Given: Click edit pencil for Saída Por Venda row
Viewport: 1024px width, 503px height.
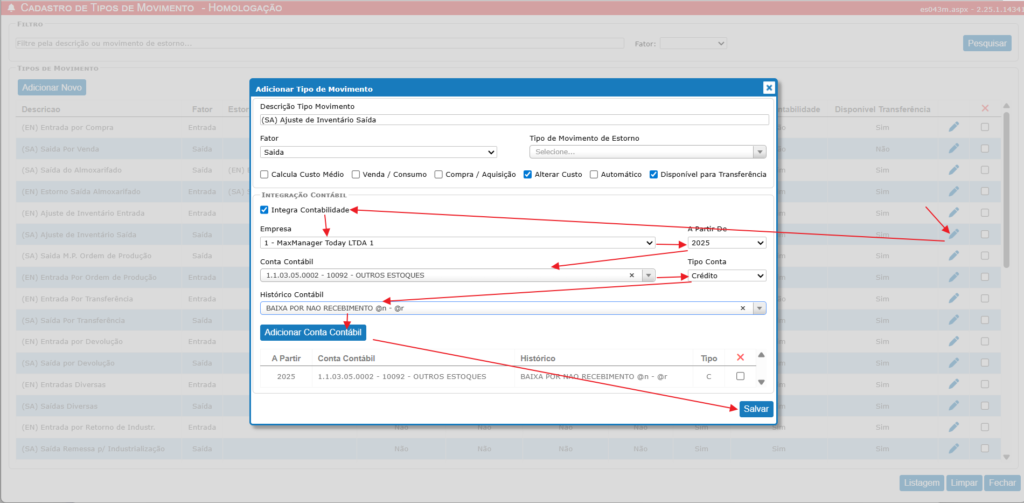Looking at the screenshot, I should click(954, 149).
